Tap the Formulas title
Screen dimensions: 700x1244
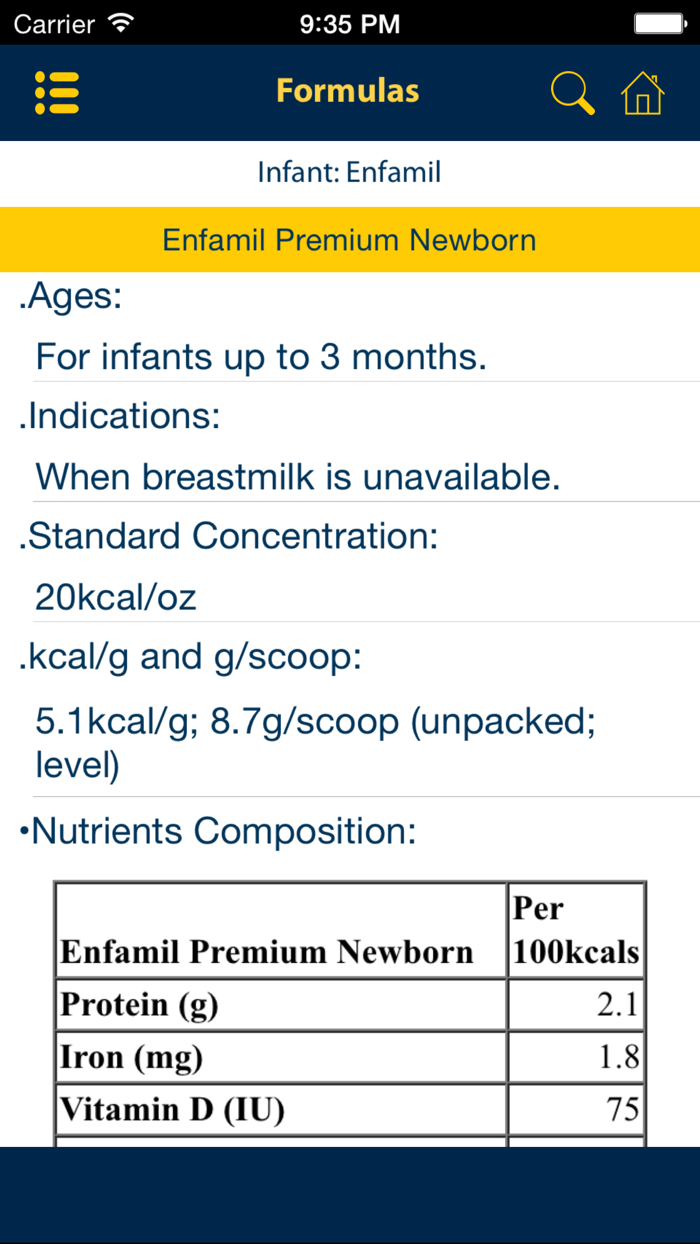pos(348,91)
